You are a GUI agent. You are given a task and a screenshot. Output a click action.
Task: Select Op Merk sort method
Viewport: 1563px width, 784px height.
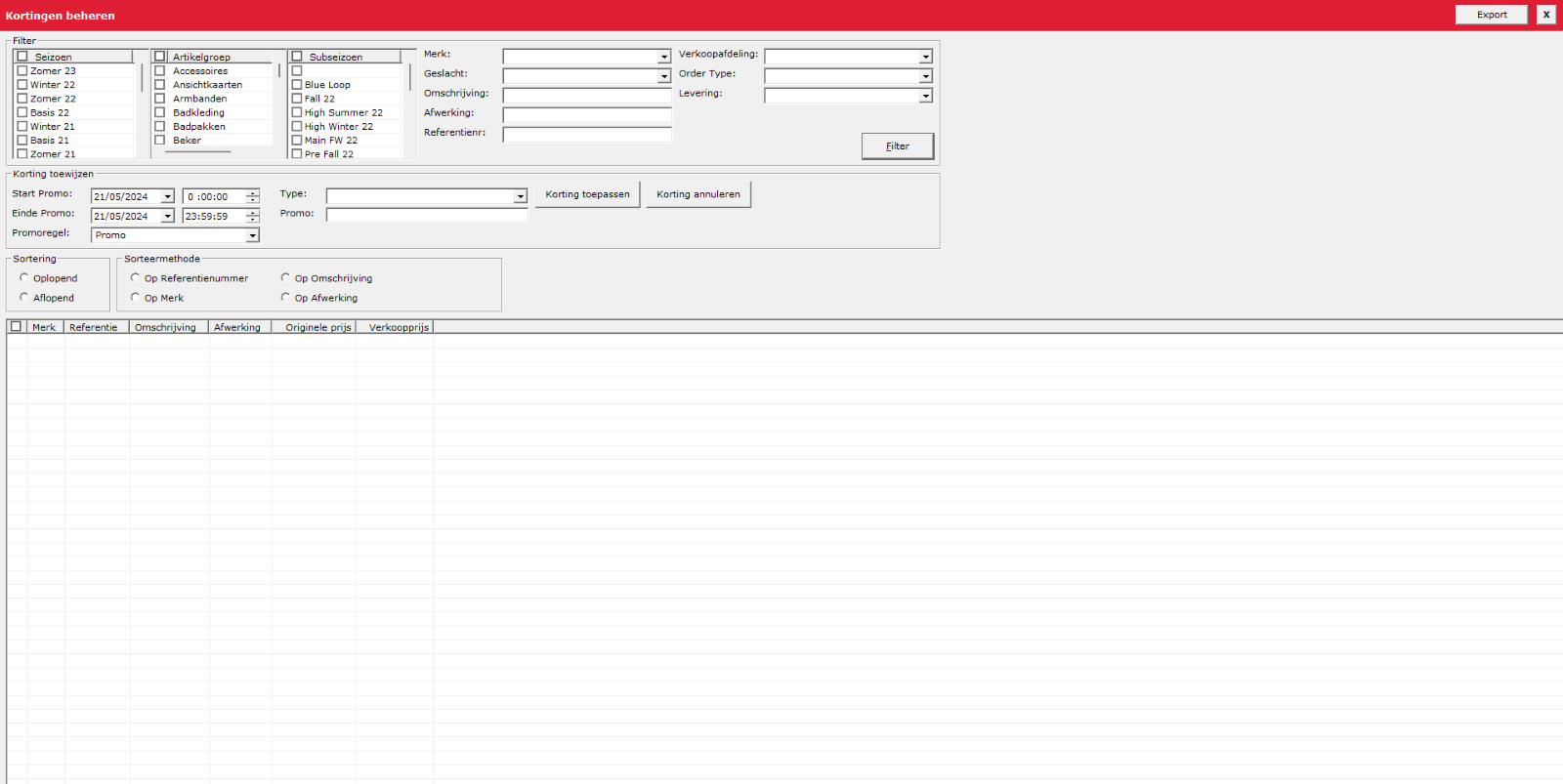135,297
